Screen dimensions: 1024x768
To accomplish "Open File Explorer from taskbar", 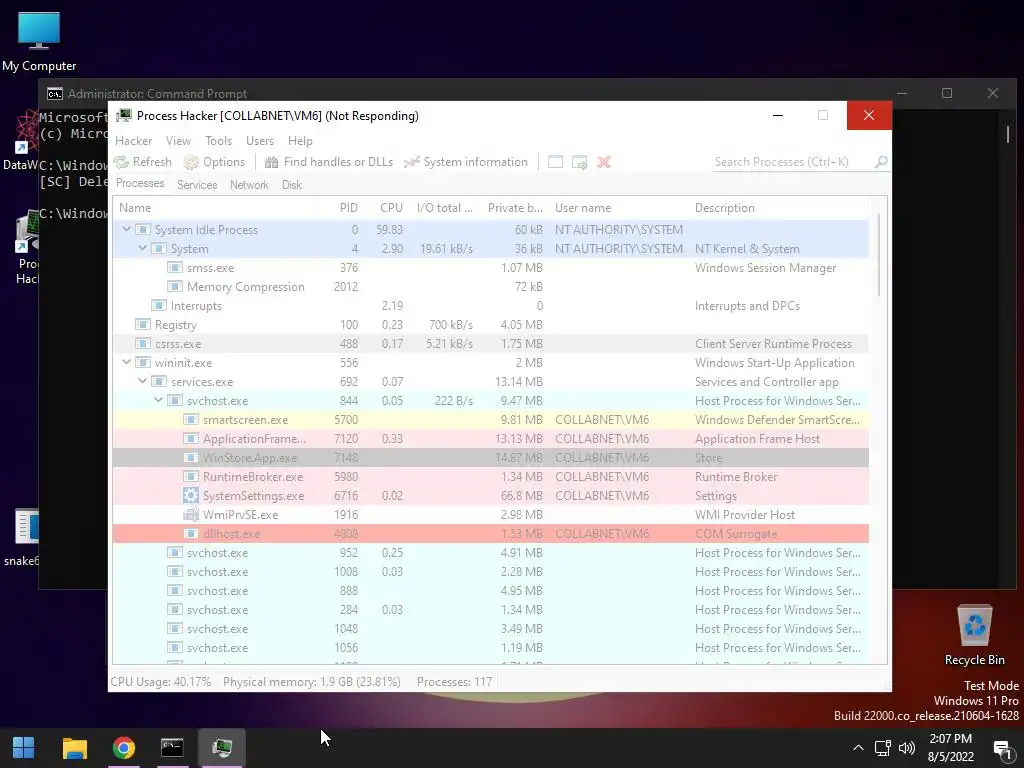I will 74,748.
